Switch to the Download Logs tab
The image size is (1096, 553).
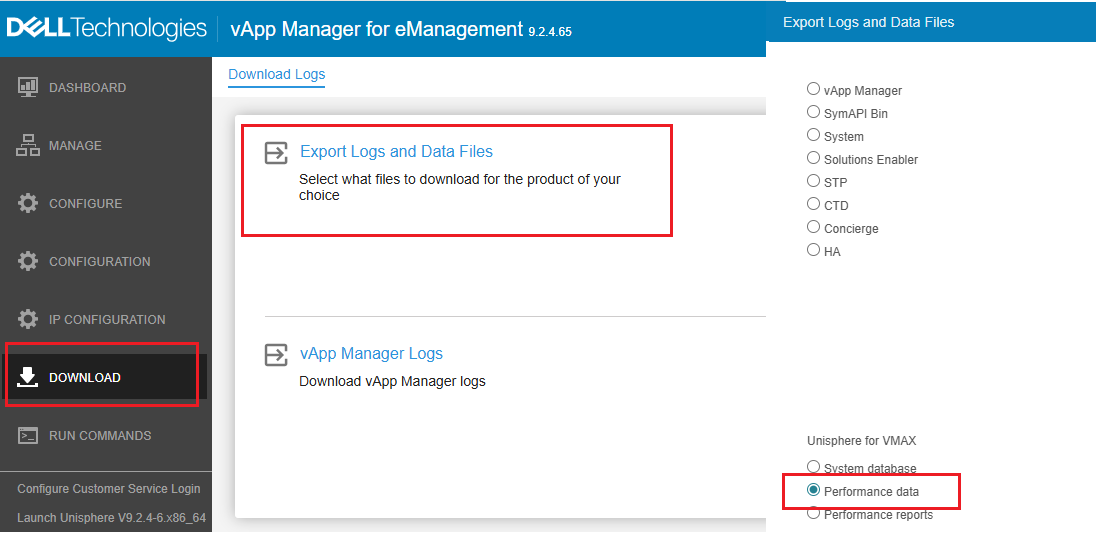pos(277,75)
